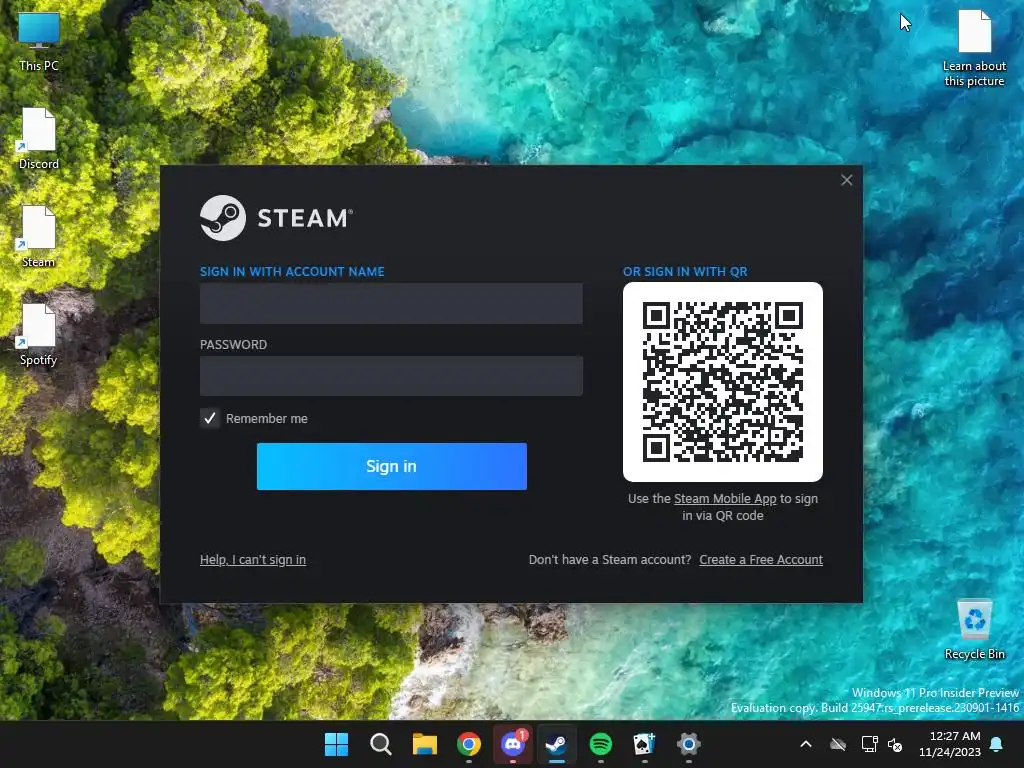Select the Steam desktop shortcut
The width and height of the screenshot is (1024, 768).
pos(39,237)
